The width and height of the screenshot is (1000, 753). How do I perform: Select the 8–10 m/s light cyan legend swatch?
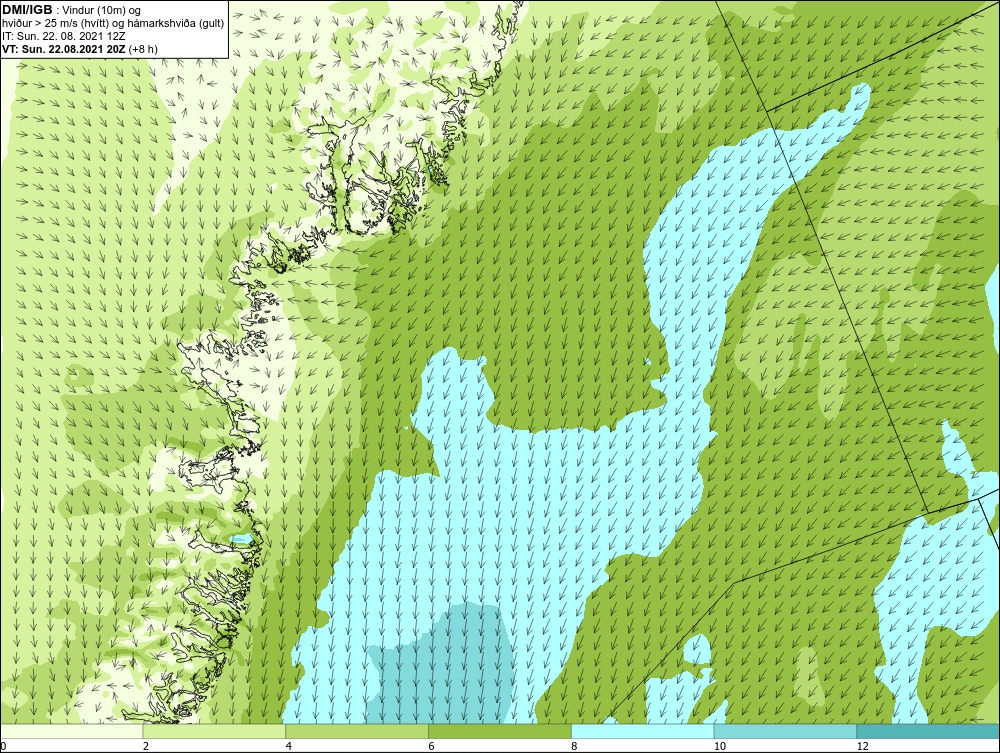tap(643, 731)
